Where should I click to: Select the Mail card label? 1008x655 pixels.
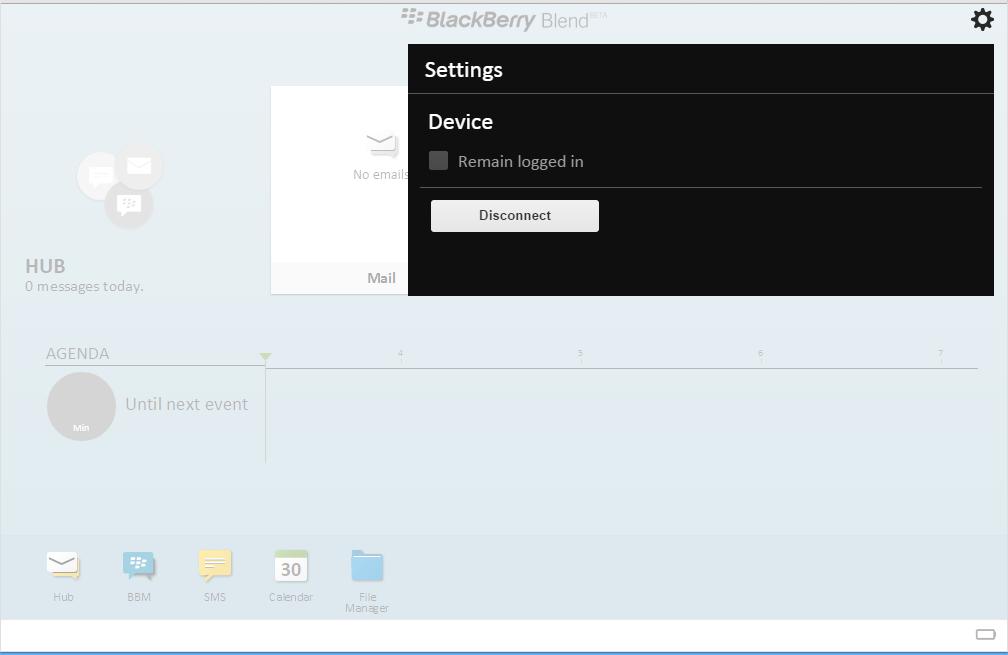[x=381, y=278]
